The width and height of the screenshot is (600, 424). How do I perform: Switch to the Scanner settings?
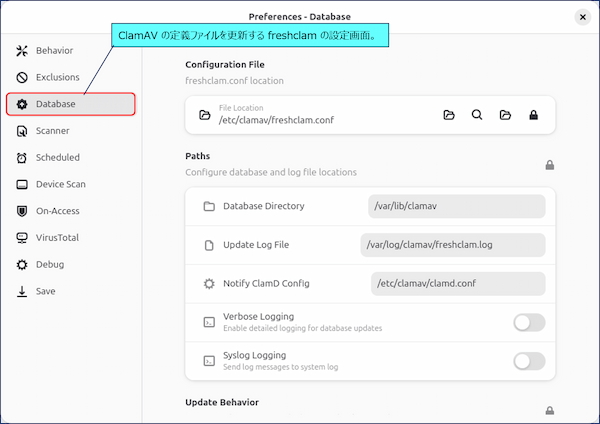click(71, 131)
